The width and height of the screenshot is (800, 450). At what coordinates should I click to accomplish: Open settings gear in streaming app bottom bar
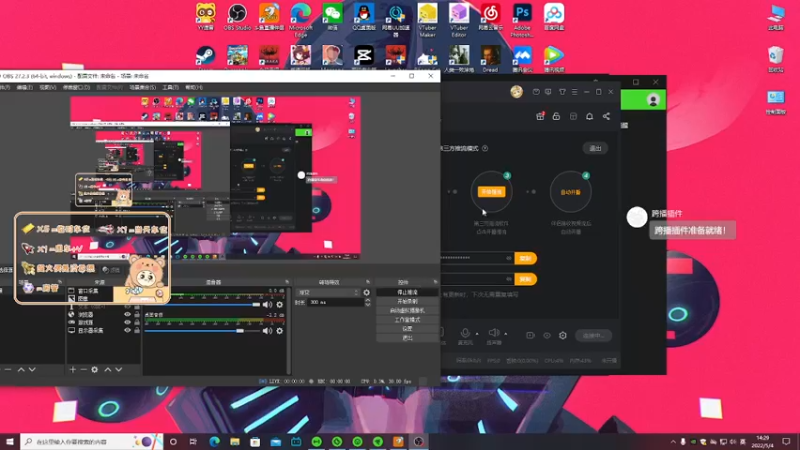pos(563,335)
